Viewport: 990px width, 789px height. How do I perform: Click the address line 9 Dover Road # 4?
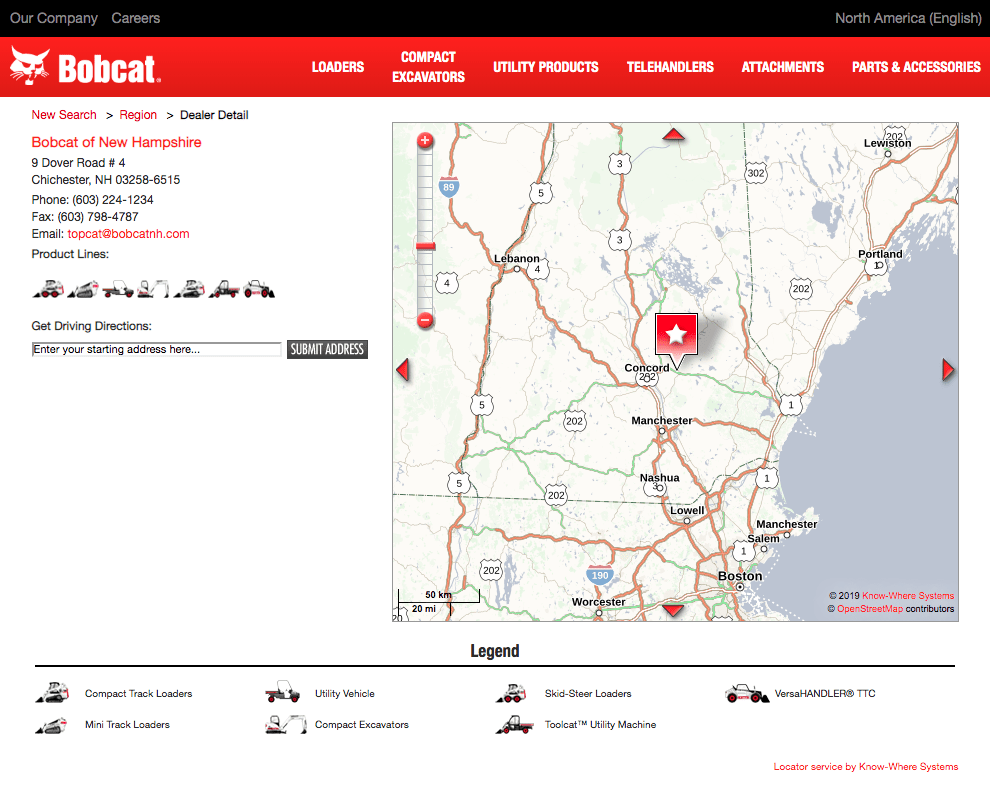point(78,163)
